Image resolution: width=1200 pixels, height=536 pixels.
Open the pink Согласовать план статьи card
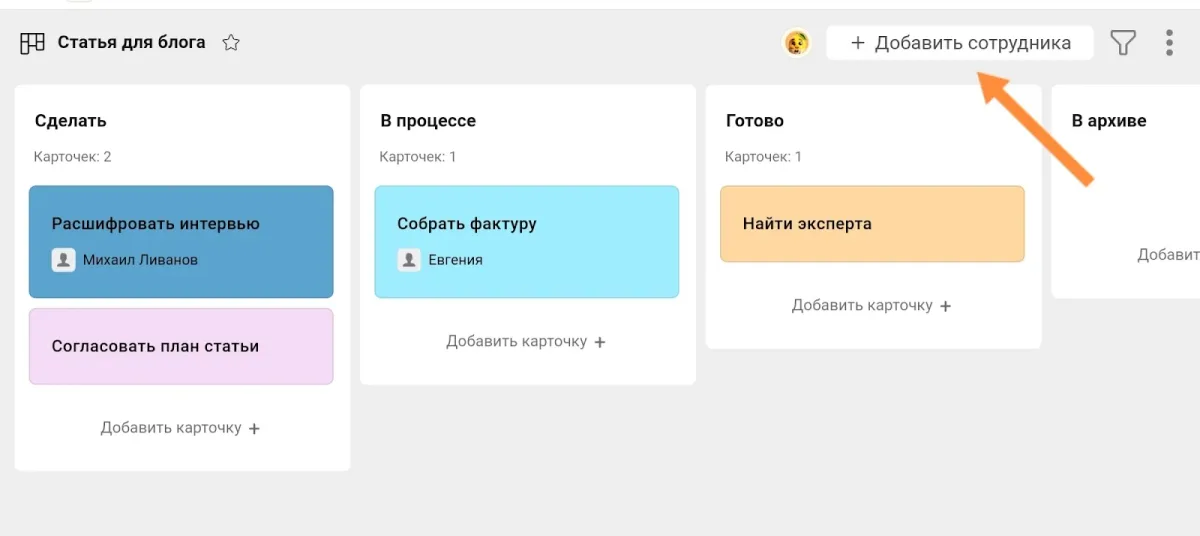tap(181, 346)
